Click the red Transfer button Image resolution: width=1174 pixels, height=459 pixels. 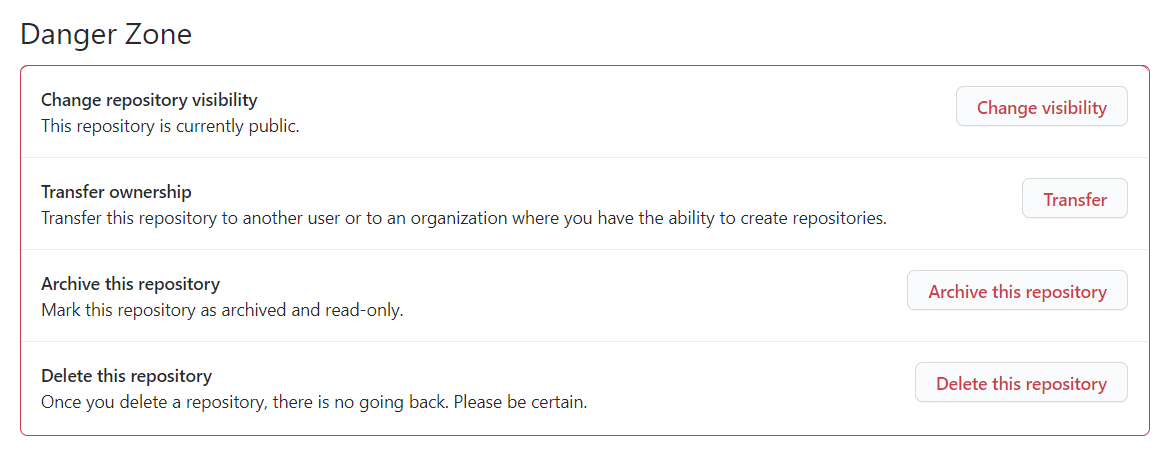1074,199
